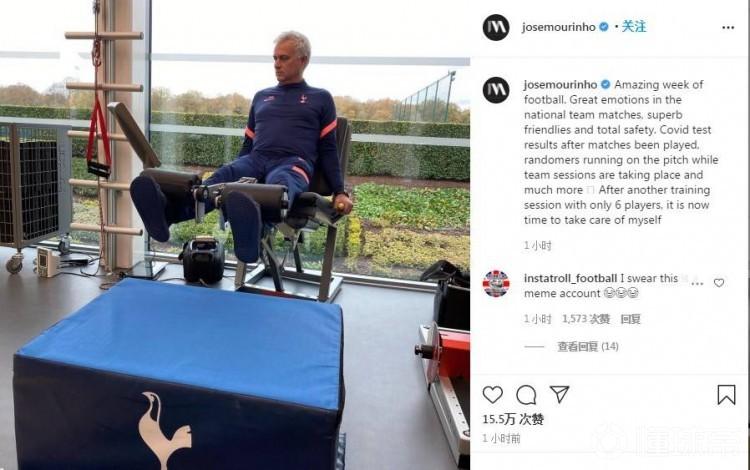
Task: Open the 15.5万 次赞 likes list
Action: pyautogui.click(x=513, y=419)
